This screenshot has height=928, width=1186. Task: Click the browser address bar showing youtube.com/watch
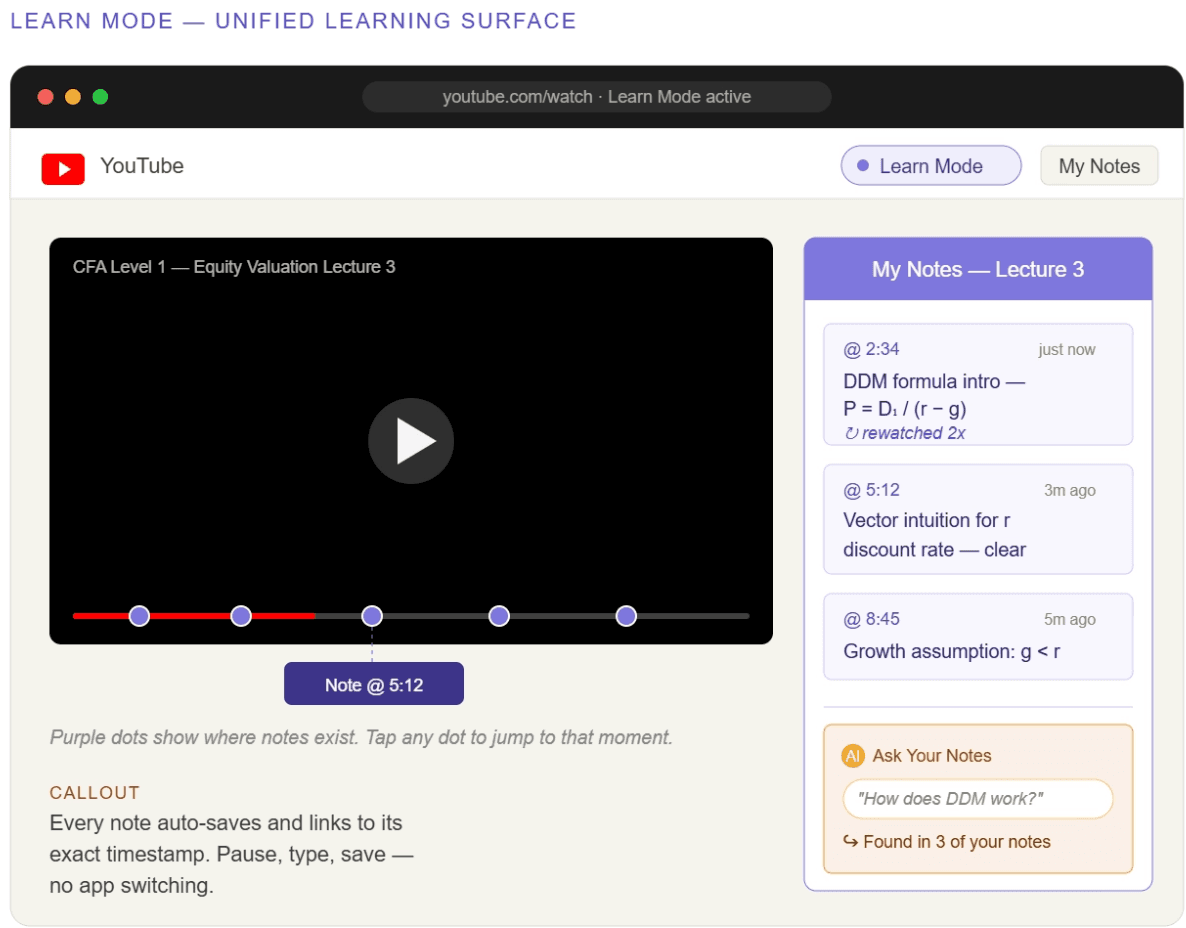pyautogui.click(x=596, y=97)
